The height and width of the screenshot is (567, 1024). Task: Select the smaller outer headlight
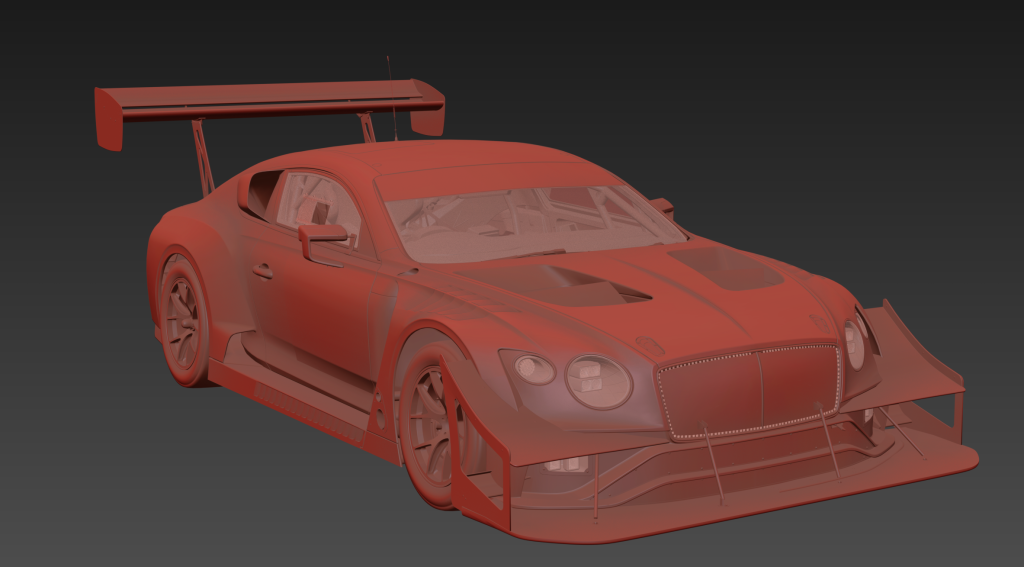click(x=534, y=369)
